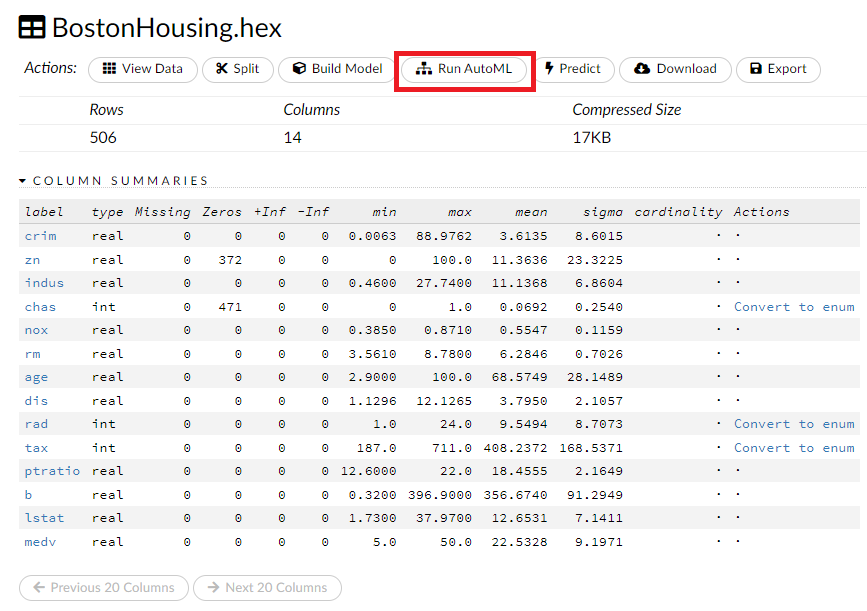
Task: Click the Run AutoML hierarchy icon
Action: (x=424, y=69)
